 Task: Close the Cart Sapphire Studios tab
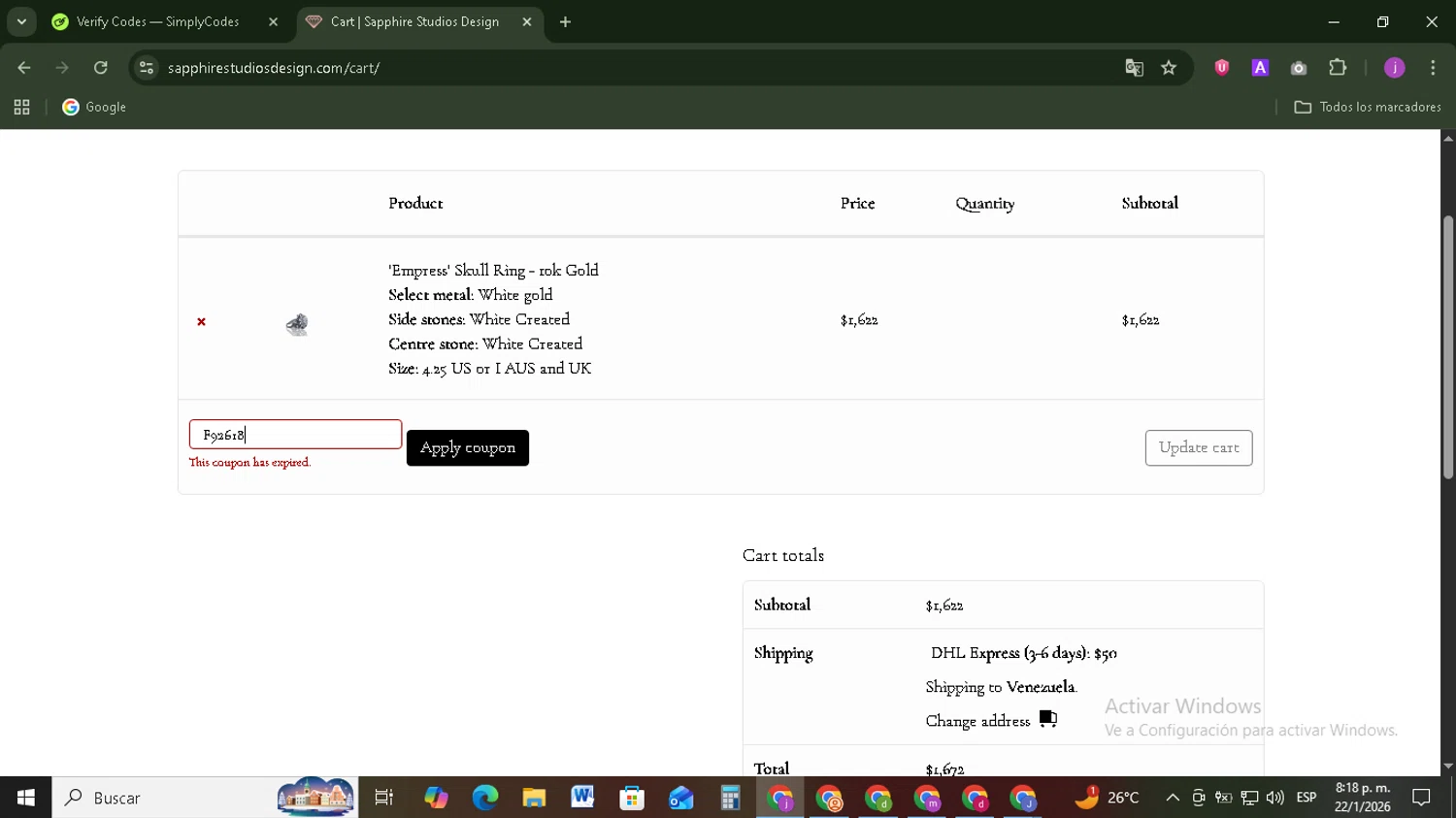pos(527,21)
